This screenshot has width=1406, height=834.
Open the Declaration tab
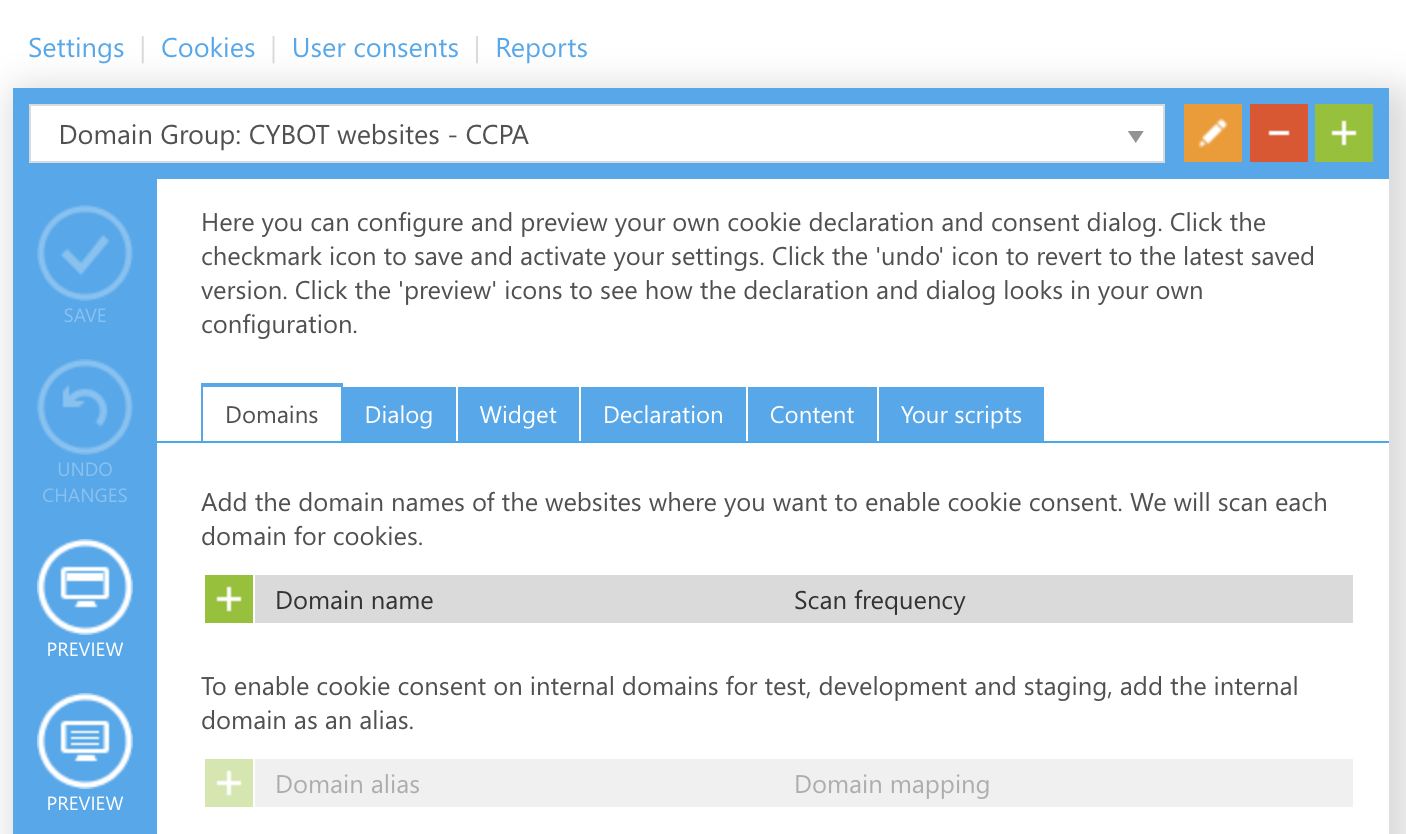[662, 414]
